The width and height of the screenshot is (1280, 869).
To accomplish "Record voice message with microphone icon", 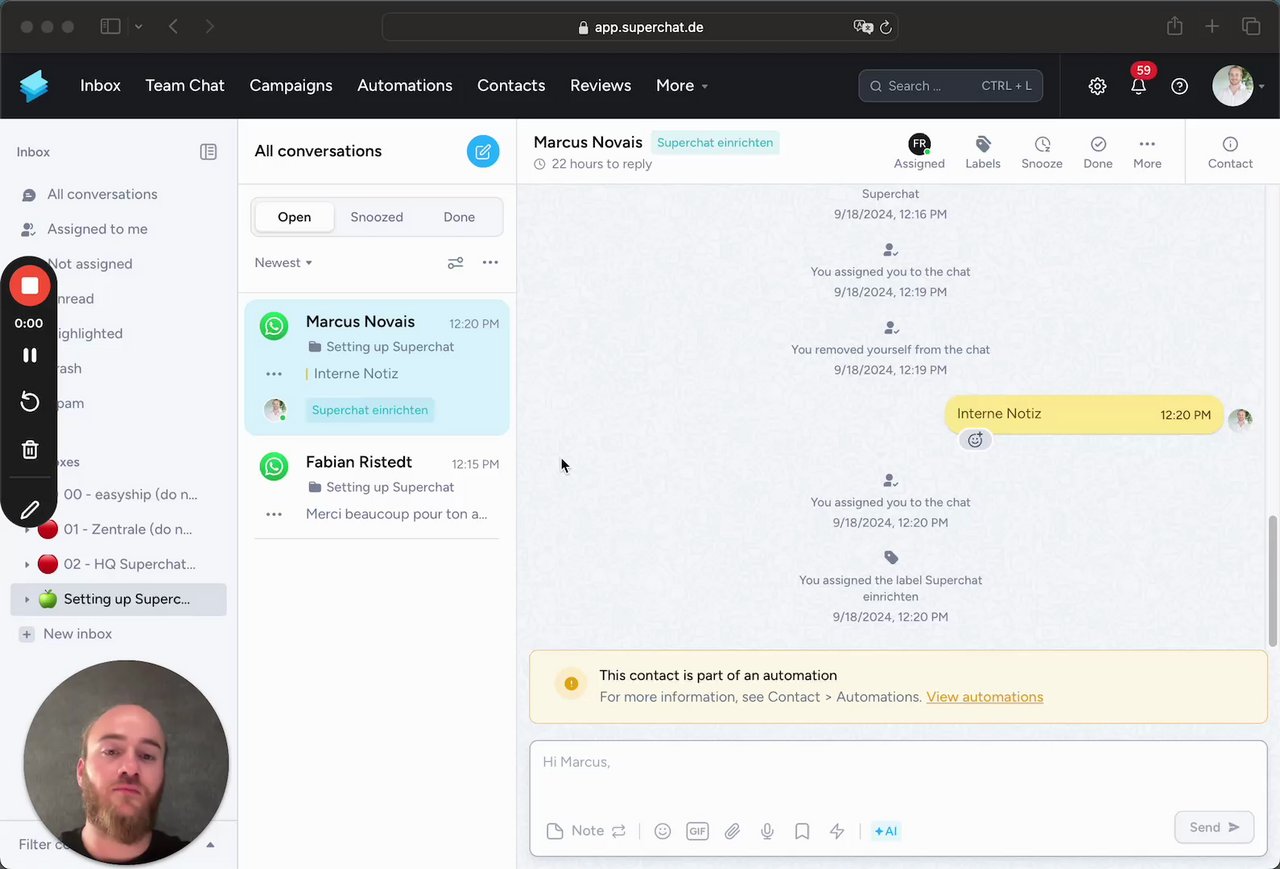I will [767, 830].
